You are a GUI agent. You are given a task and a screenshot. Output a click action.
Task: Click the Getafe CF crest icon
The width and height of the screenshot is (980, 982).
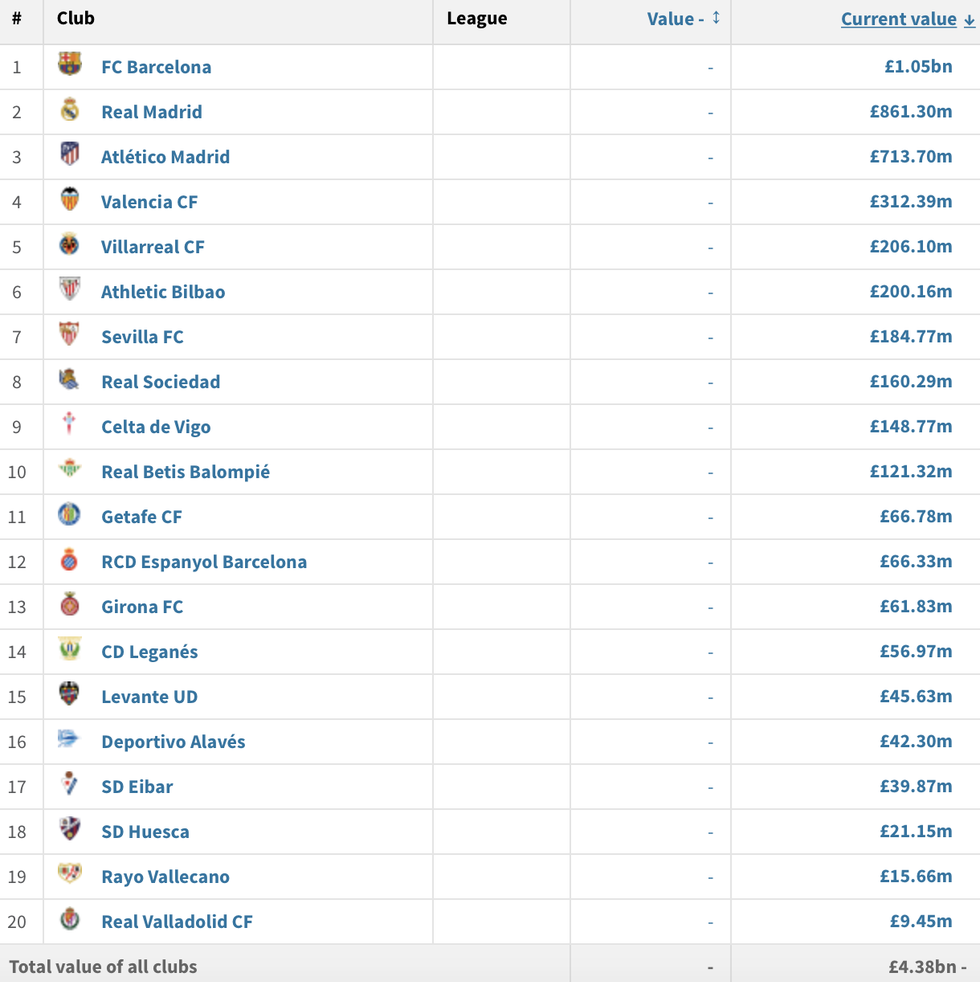(x=70, y=515)
